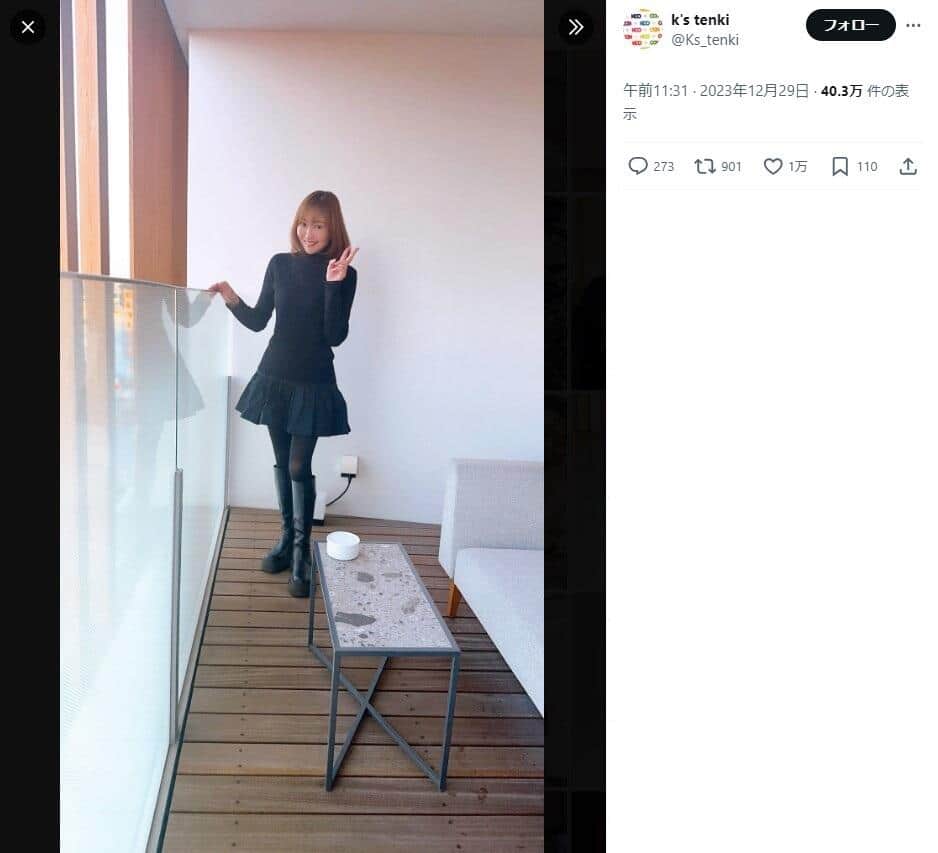Screen dimensions: 938x853
Task: Close the photo viewer with the X button
Action: (x=28, y=27)
